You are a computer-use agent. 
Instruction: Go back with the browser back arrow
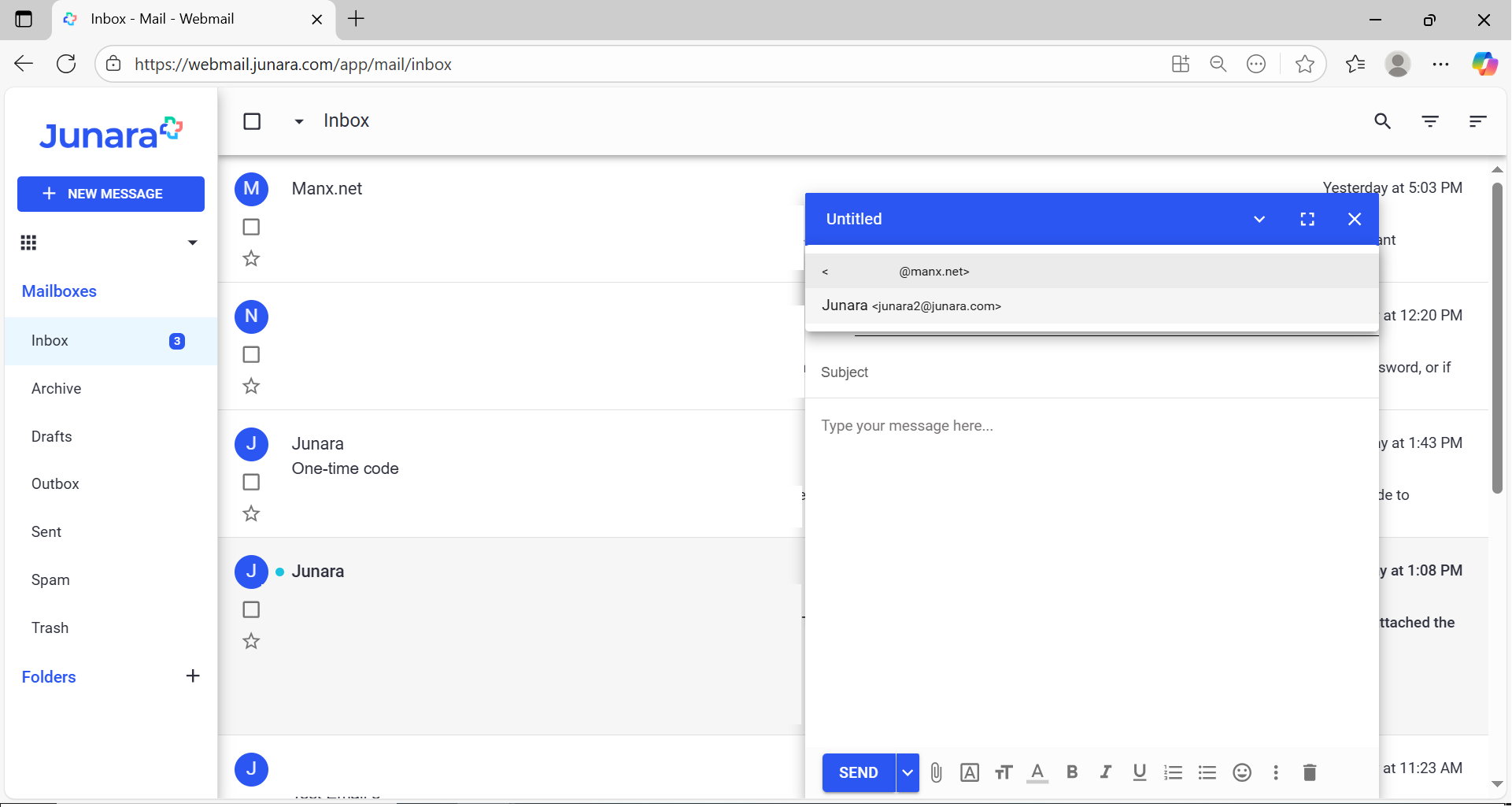[24, 64]
